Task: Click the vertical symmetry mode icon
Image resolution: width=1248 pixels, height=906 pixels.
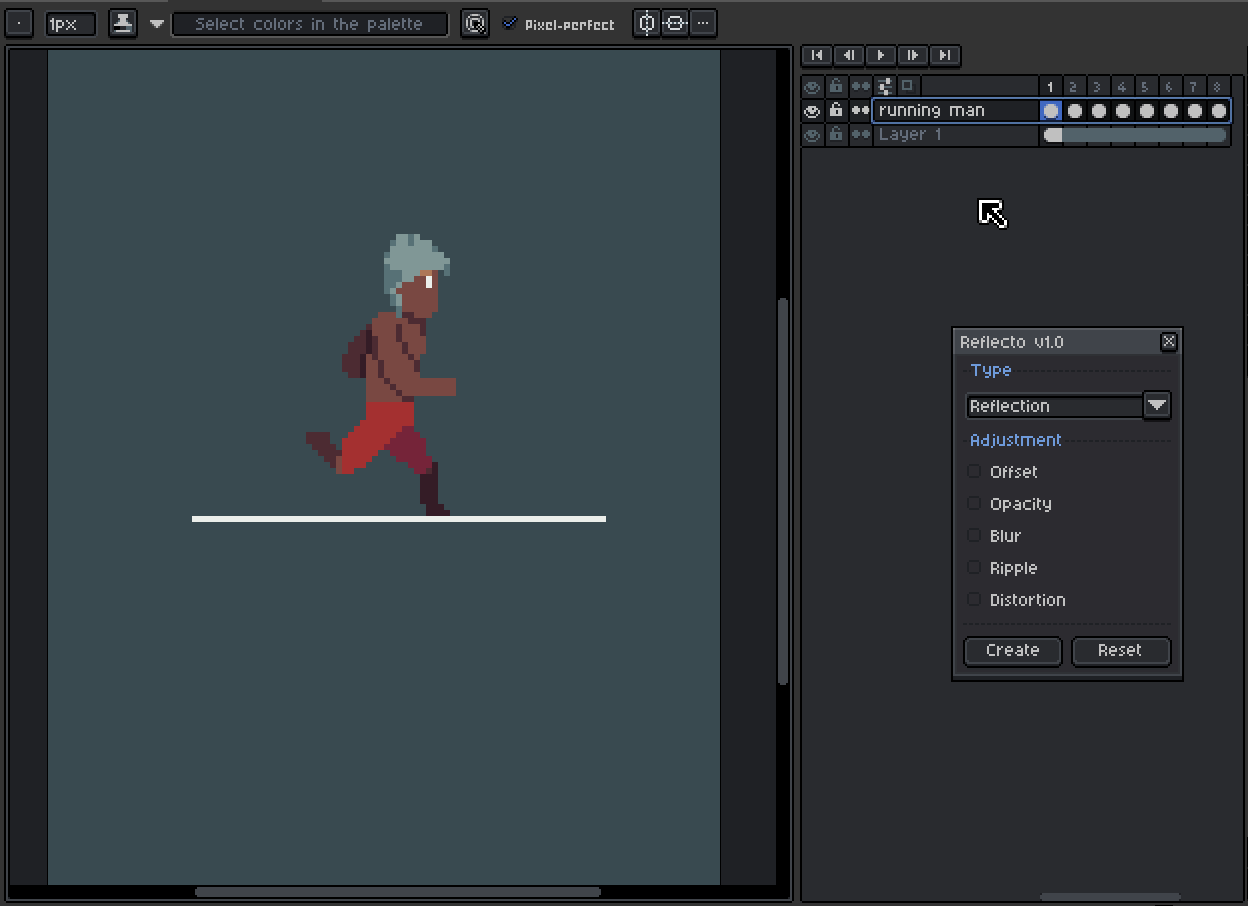Action: 647,23
